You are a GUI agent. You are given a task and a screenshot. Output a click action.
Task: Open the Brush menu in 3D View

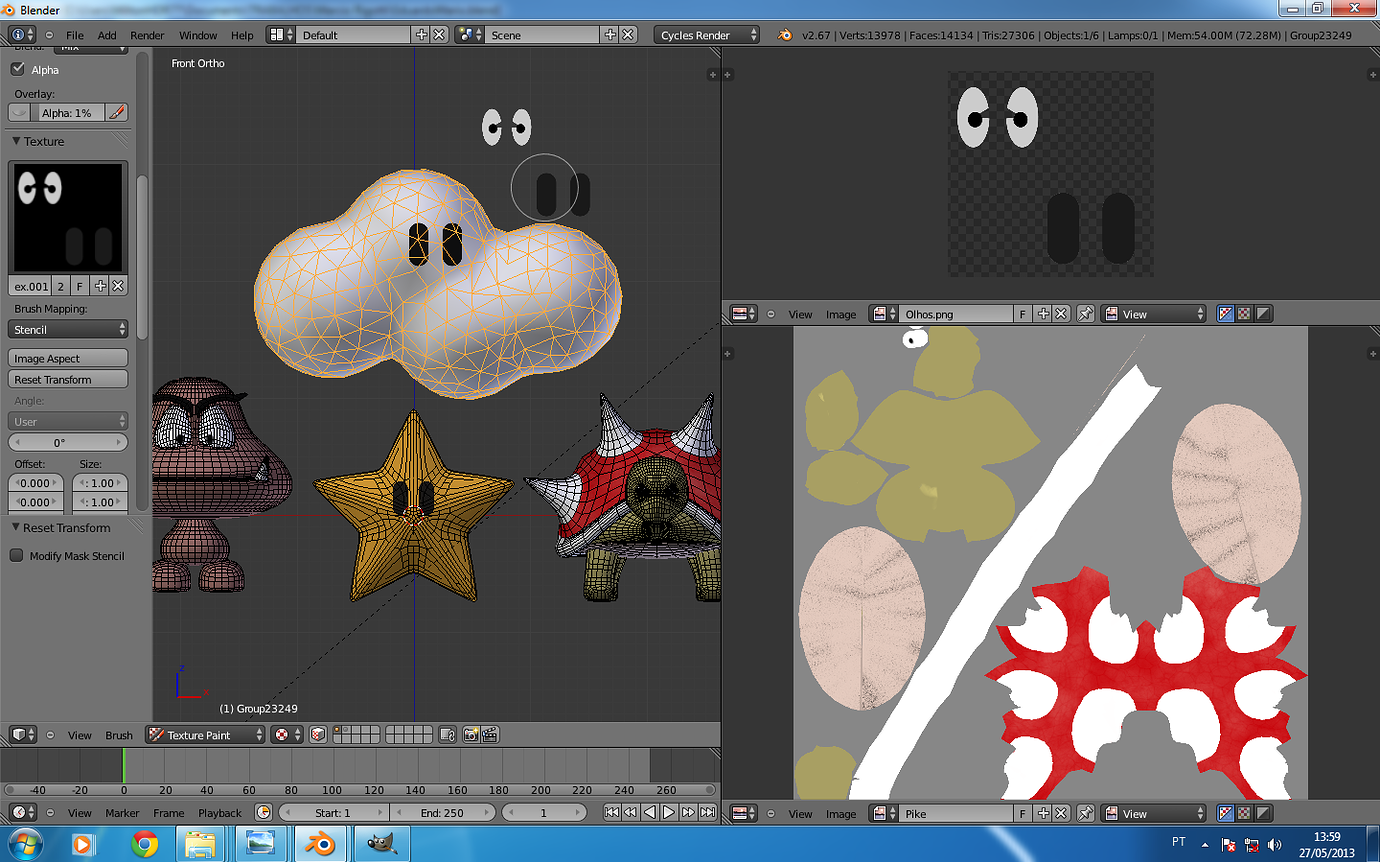[x=119, y=735]
